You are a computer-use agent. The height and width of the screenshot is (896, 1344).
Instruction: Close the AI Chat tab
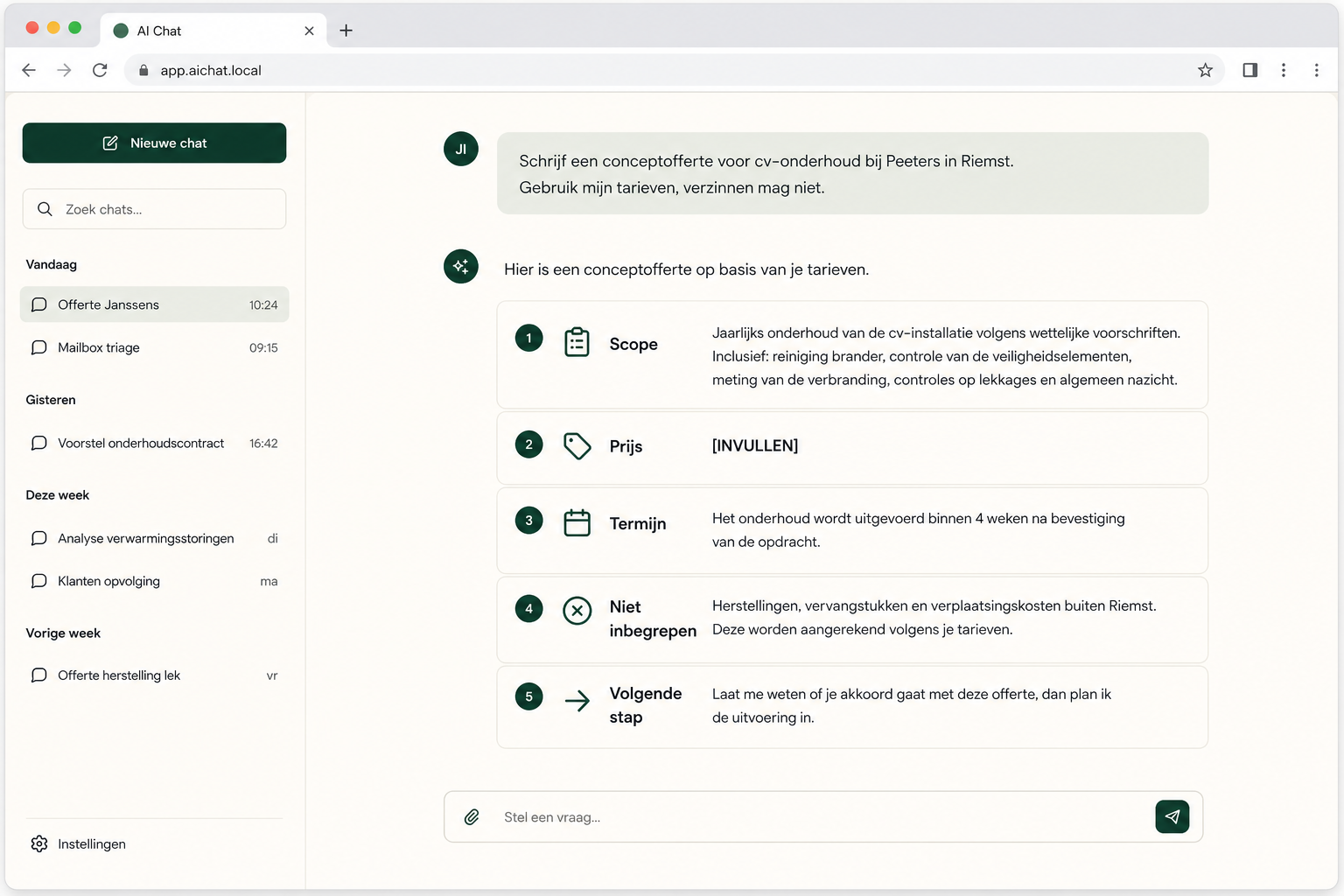(x=309, y=31)
